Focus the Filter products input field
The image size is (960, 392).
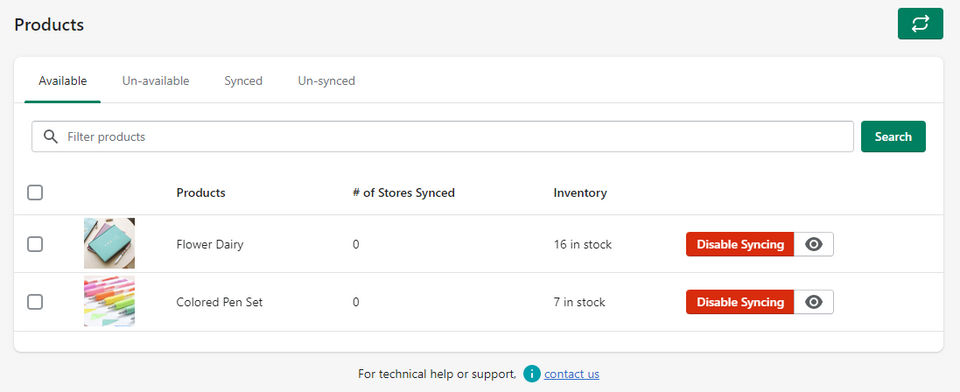coord(443,137)
